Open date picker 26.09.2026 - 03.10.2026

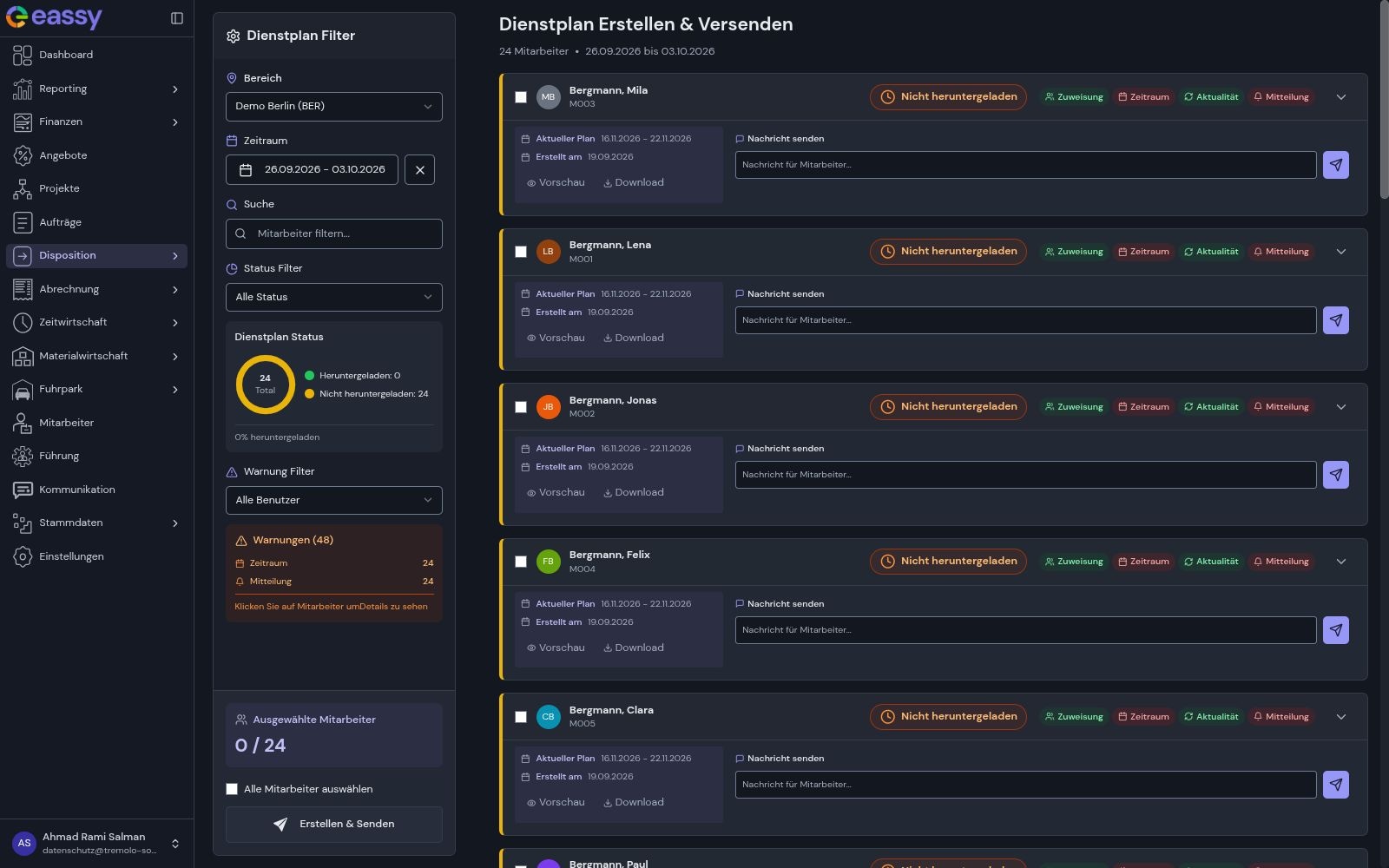[312, 170]
